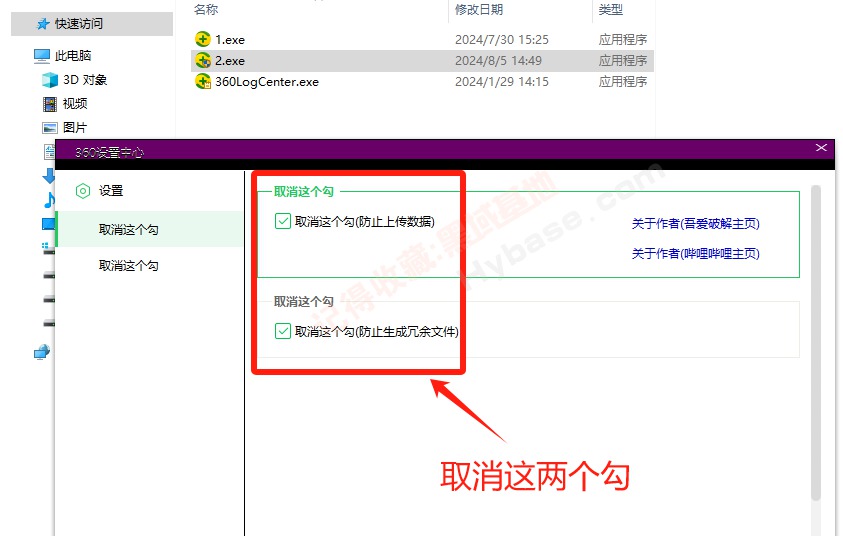This screenshot has width=843, height=537.
Task: Close the 360设置中心 window
Action: pyautogui.click(x=821, y=148)
